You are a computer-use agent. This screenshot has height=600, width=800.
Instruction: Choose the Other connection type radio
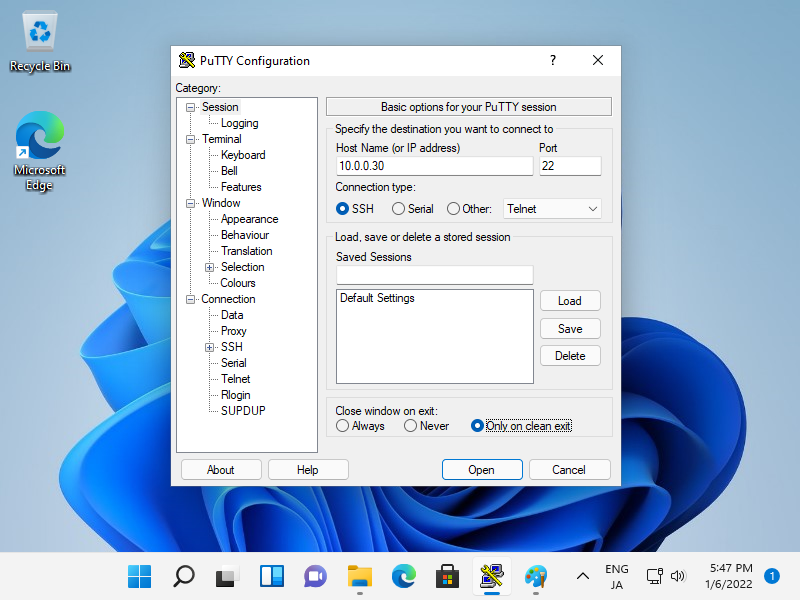tap(454, 209)
